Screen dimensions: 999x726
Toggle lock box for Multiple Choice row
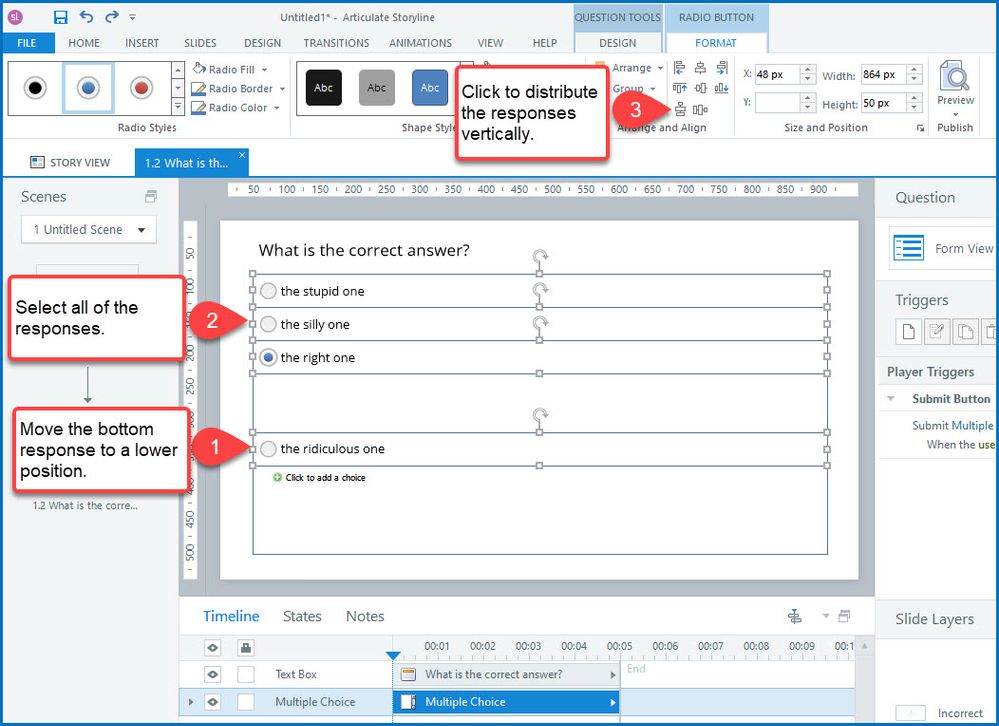(245, 702)
